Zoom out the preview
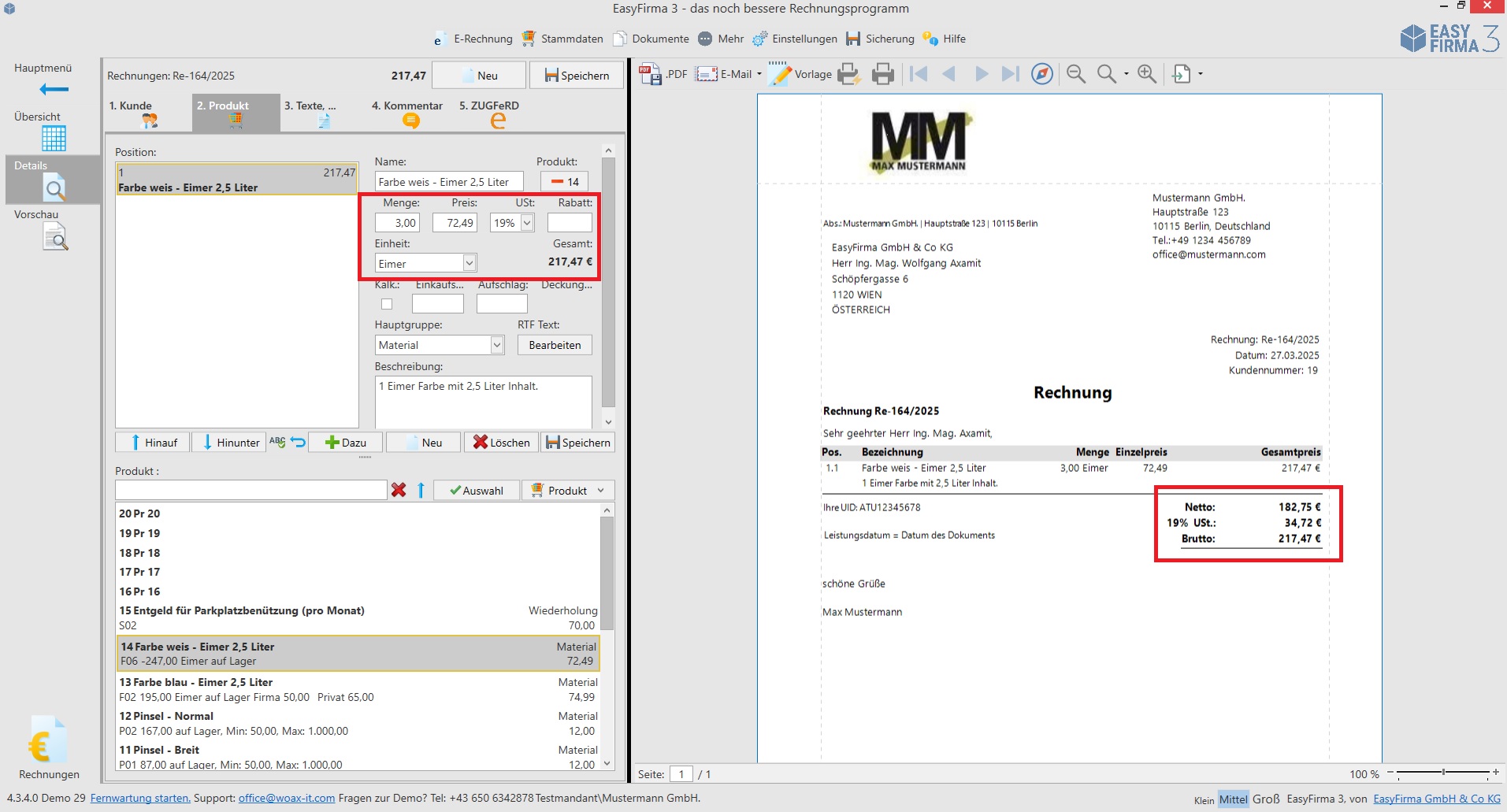This screenshot has width=1507, height=812. click(x=1076, y=74)
